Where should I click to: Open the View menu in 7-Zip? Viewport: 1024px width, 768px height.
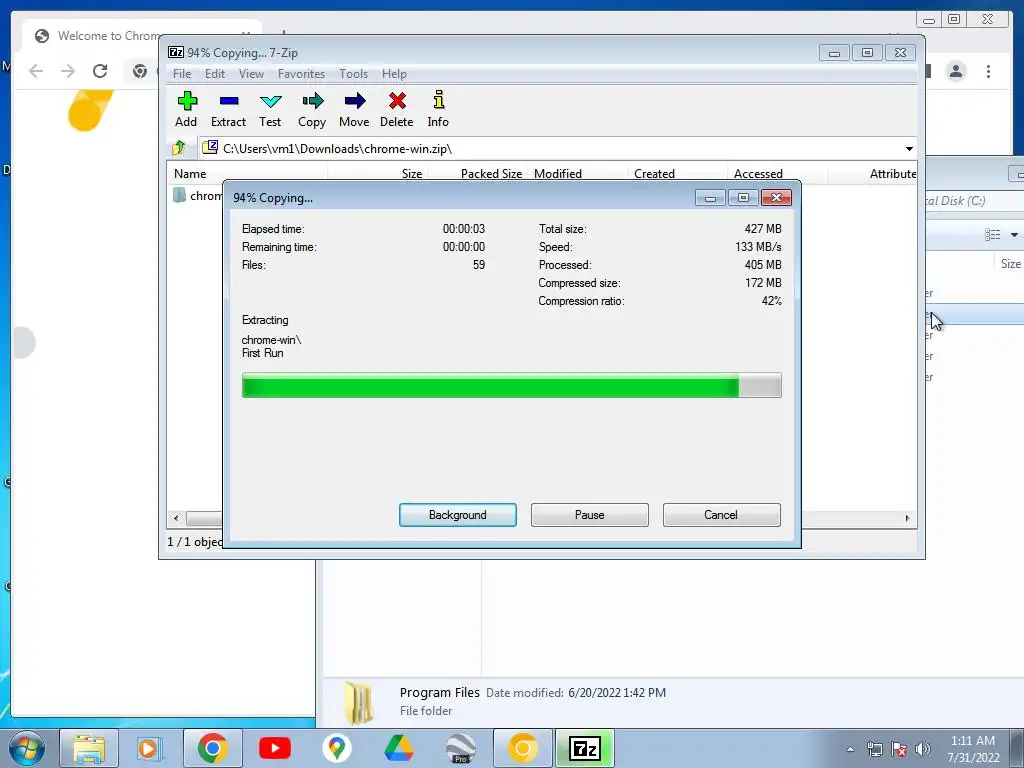(x=251, y=74)
